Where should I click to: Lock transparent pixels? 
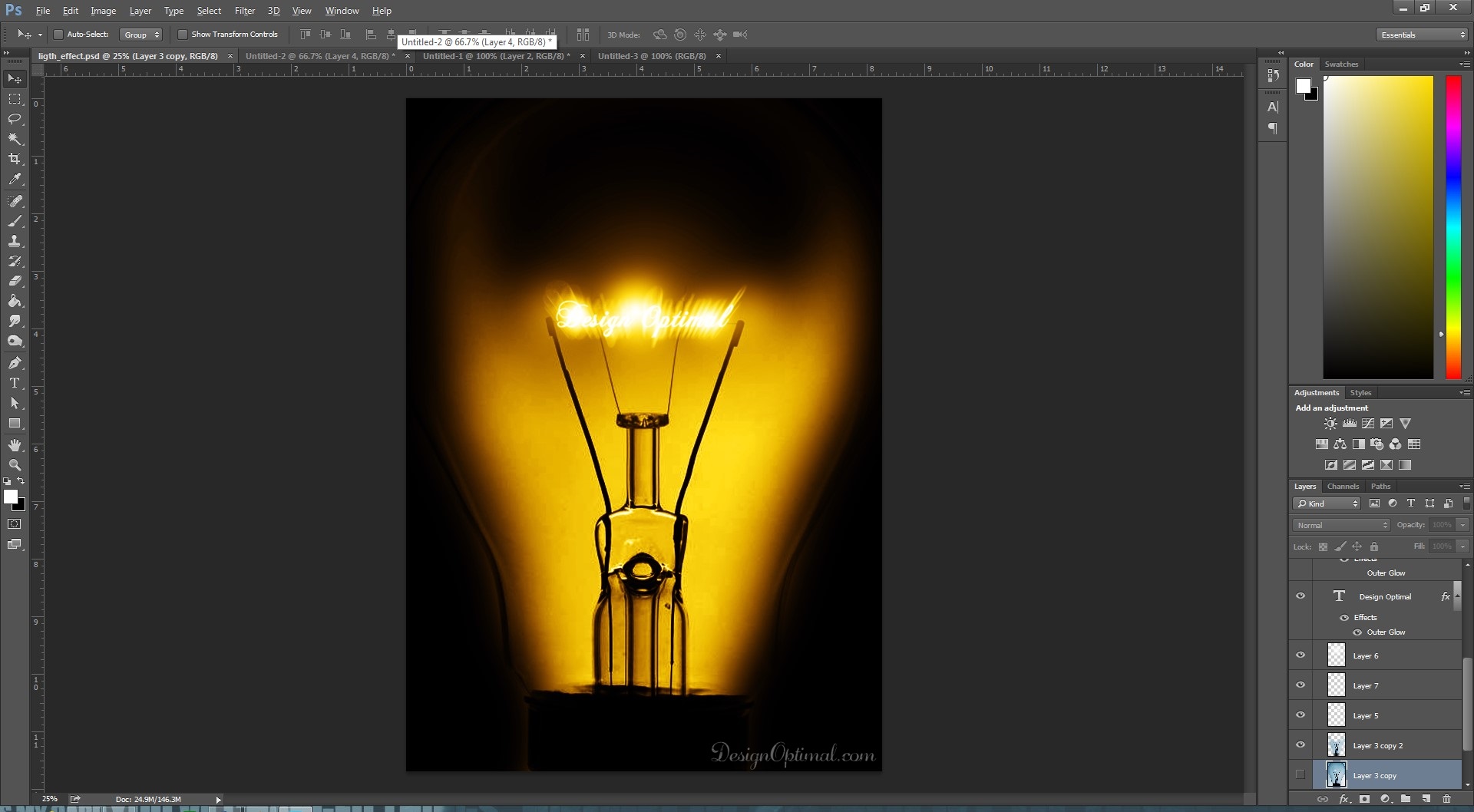(1323, 546)
